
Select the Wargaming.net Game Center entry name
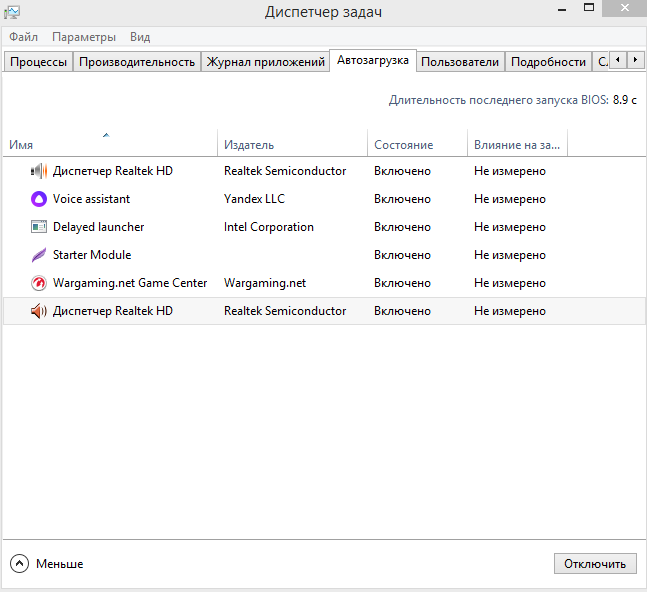pyautogui.click(x=130, y=283)
